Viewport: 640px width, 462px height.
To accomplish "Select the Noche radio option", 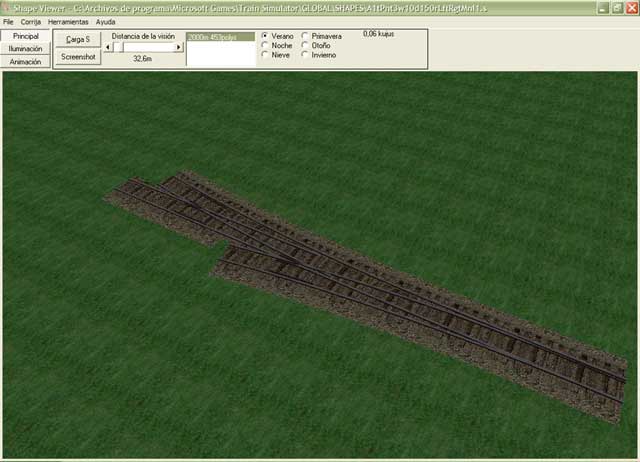I will tap(265, 45).
